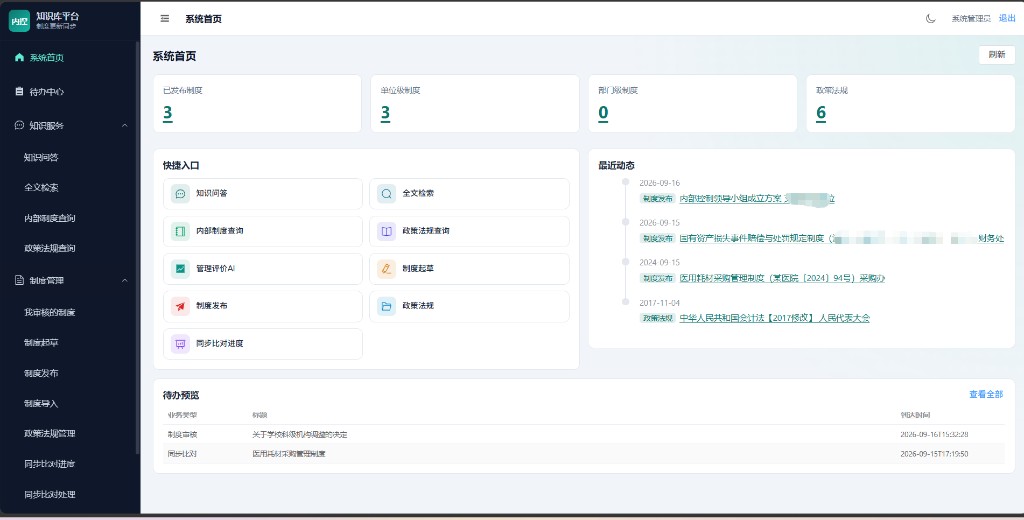The height and width of the screenshot is (520, 1024).
Task: Click 关于学校科级机构调整的决定 title
Action: tap(300, 434)
